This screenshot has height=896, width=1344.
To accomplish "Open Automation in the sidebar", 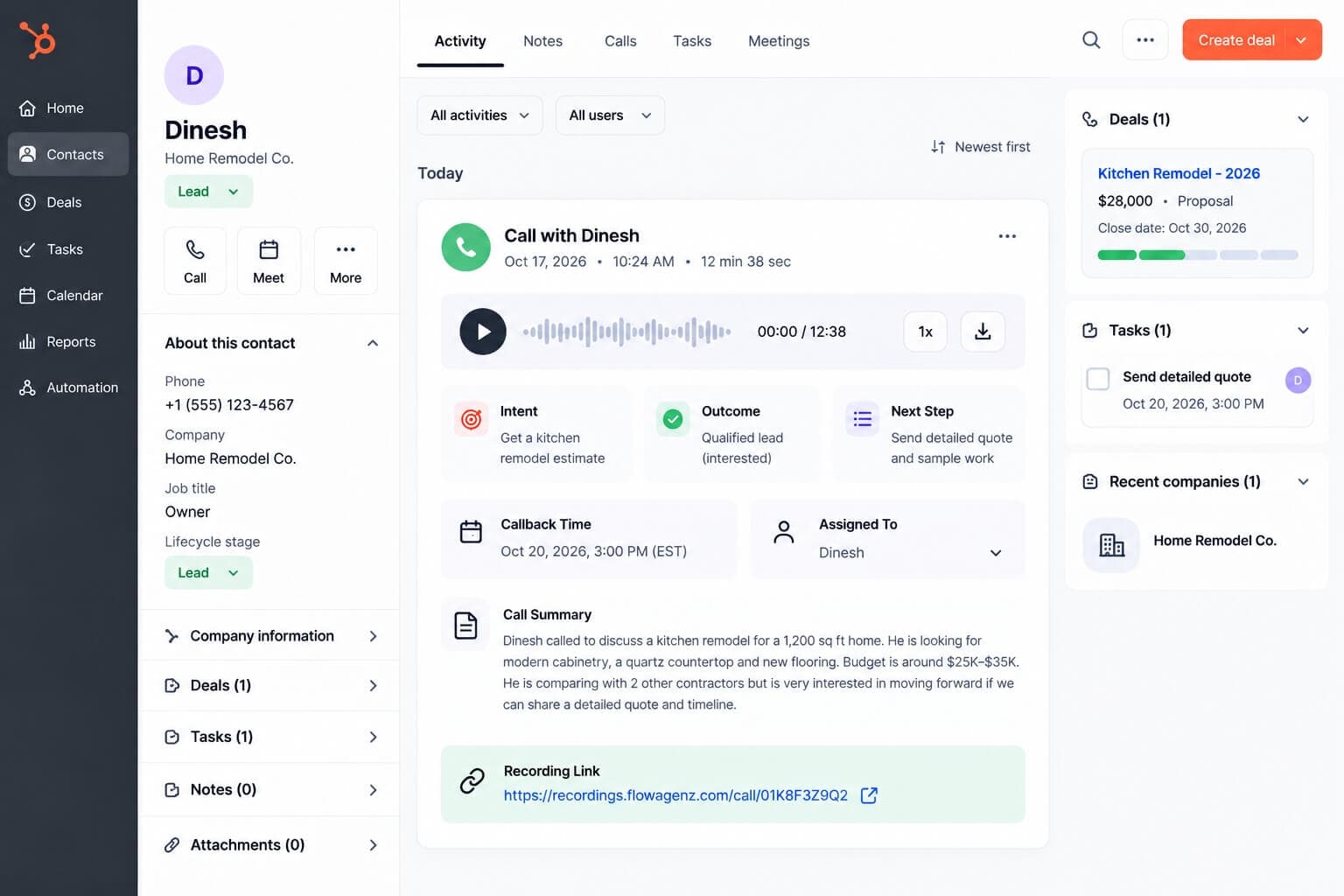I will point(68,388).
